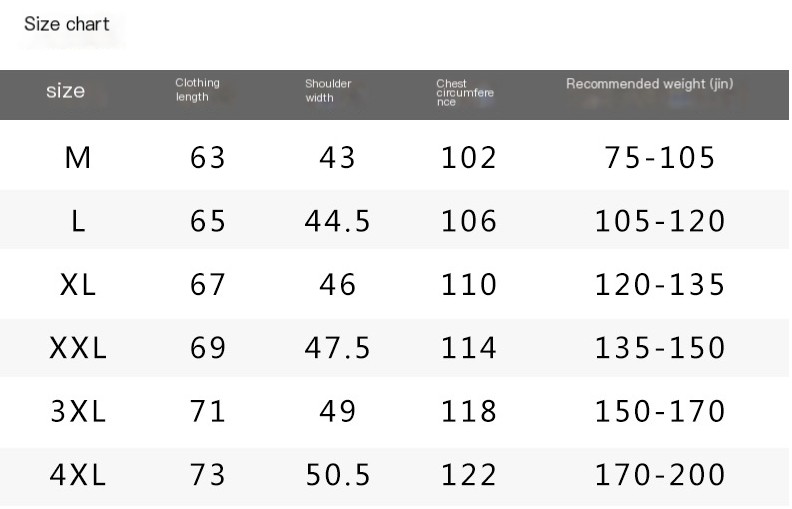The height and width of the screenshot is (509, 792).
Task: Click the Clothing length column header
Action: tap(197, 90)
